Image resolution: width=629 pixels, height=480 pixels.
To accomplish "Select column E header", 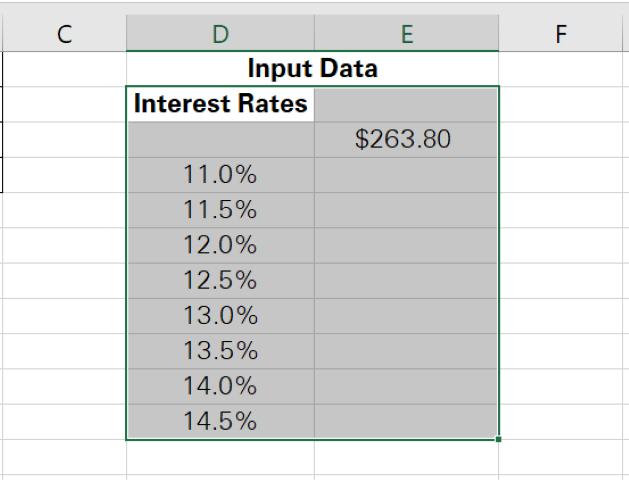I will [x=406, y=35].
